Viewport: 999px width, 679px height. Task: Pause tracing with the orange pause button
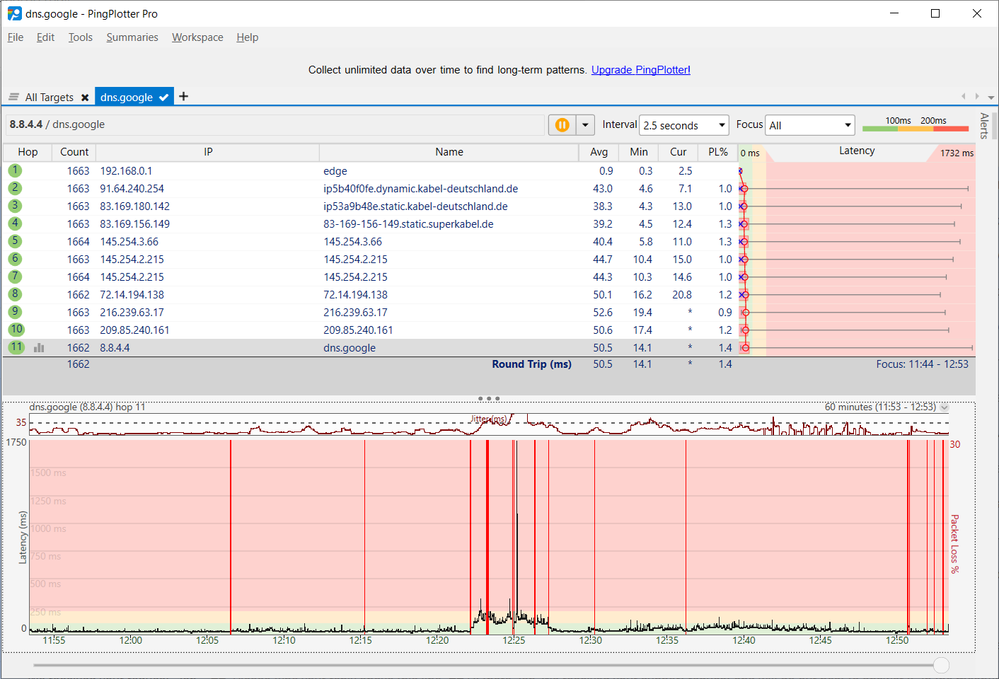click(563, 125)
